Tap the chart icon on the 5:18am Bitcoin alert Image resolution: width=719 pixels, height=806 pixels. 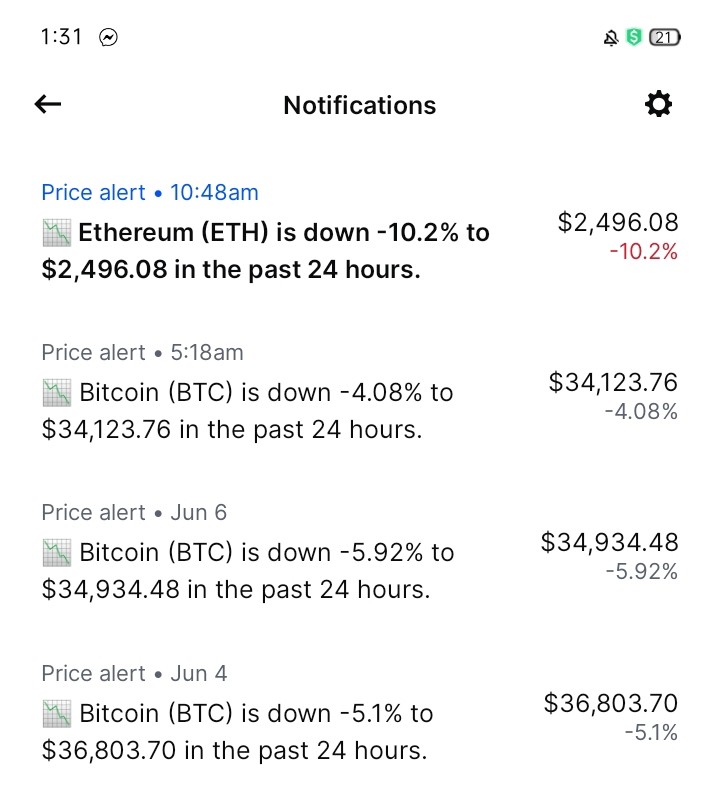point(57,393)
